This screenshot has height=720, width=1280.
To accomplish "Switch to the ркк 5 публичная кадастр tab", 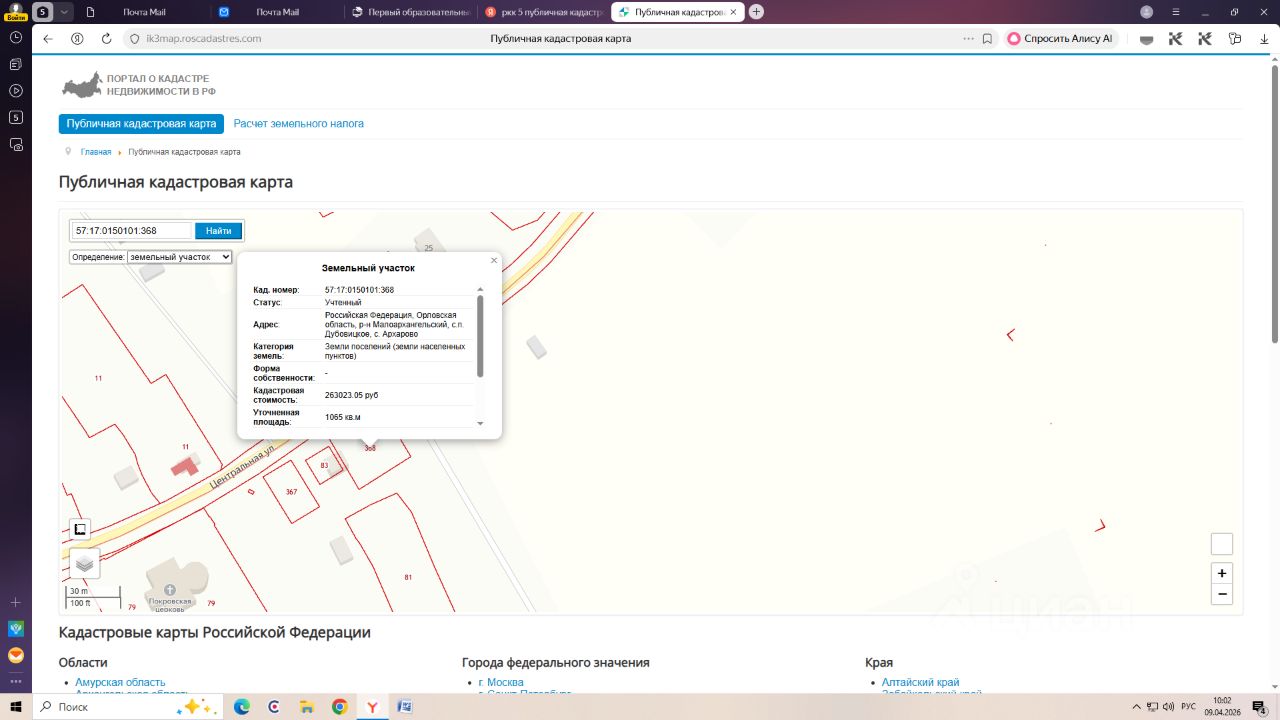I will click(543, 12).
